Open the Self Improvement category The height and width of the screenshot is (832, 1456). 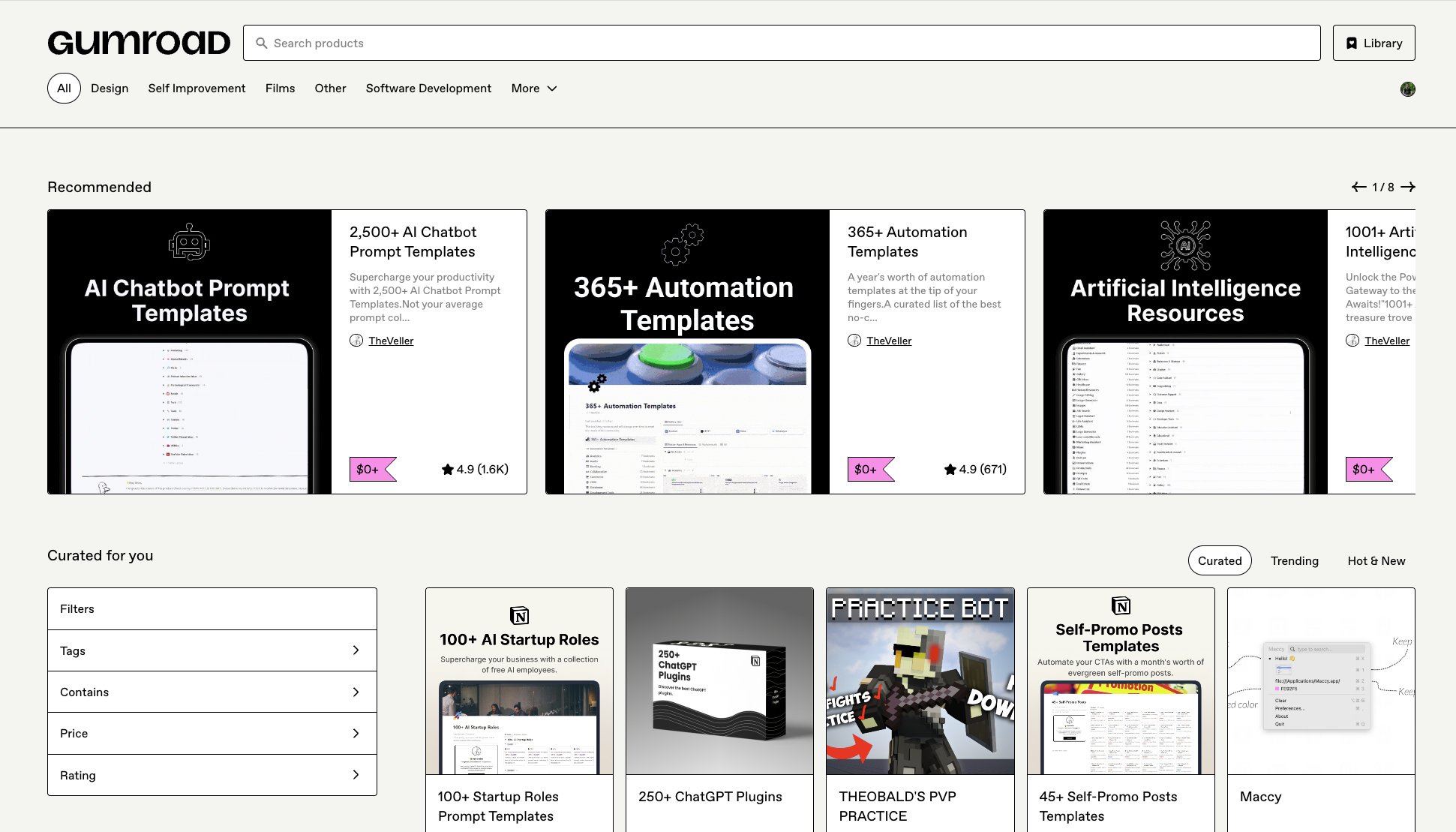197,89
